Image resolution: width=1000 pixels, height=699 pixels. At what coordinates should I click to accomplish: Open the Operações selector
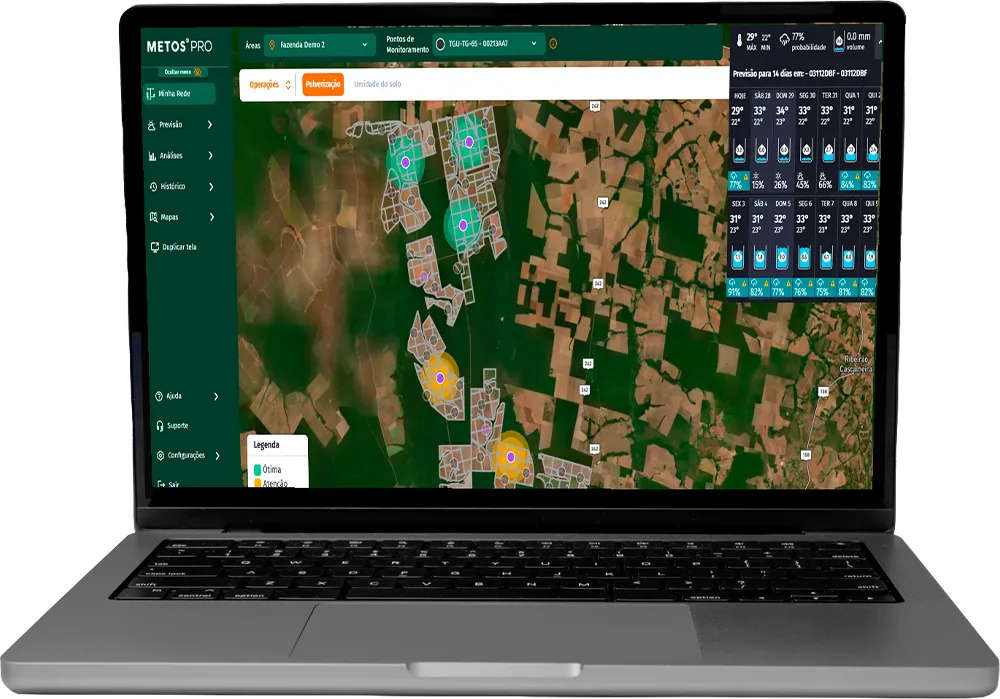pyautogui.click(x=270, y=84)
